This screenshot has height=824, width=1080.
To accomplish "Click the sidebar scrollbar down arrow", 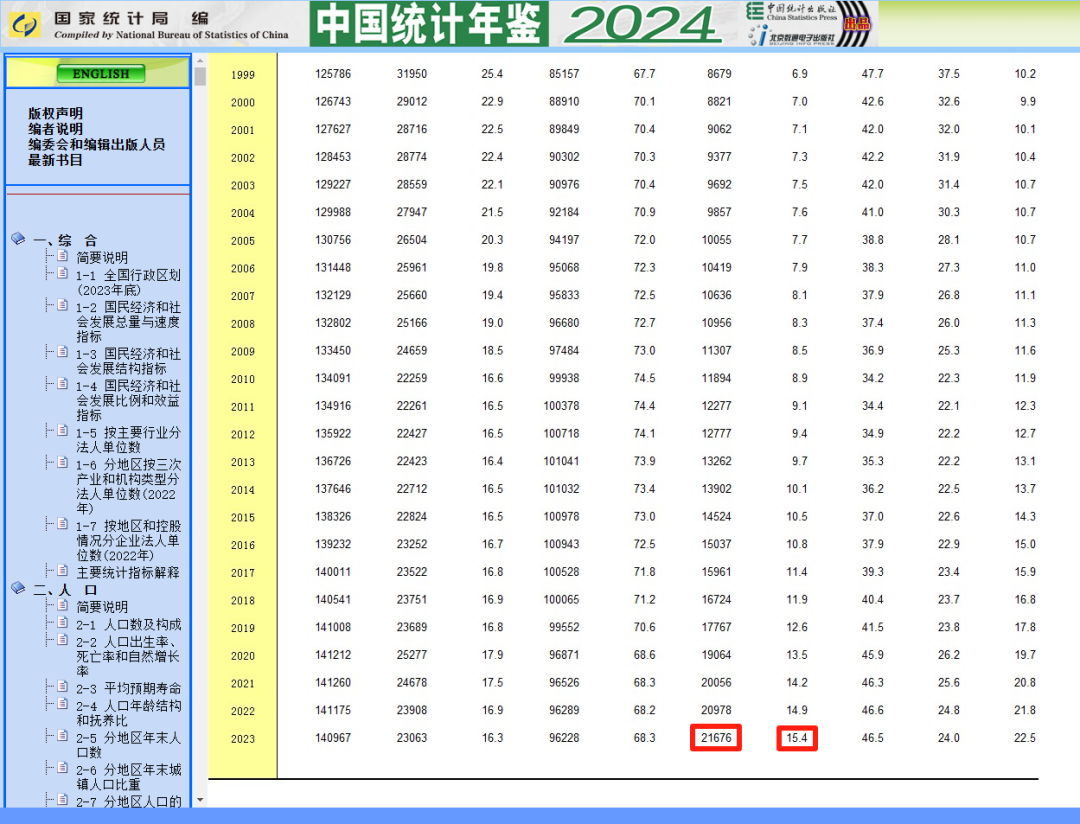I will tap(200, 800).
